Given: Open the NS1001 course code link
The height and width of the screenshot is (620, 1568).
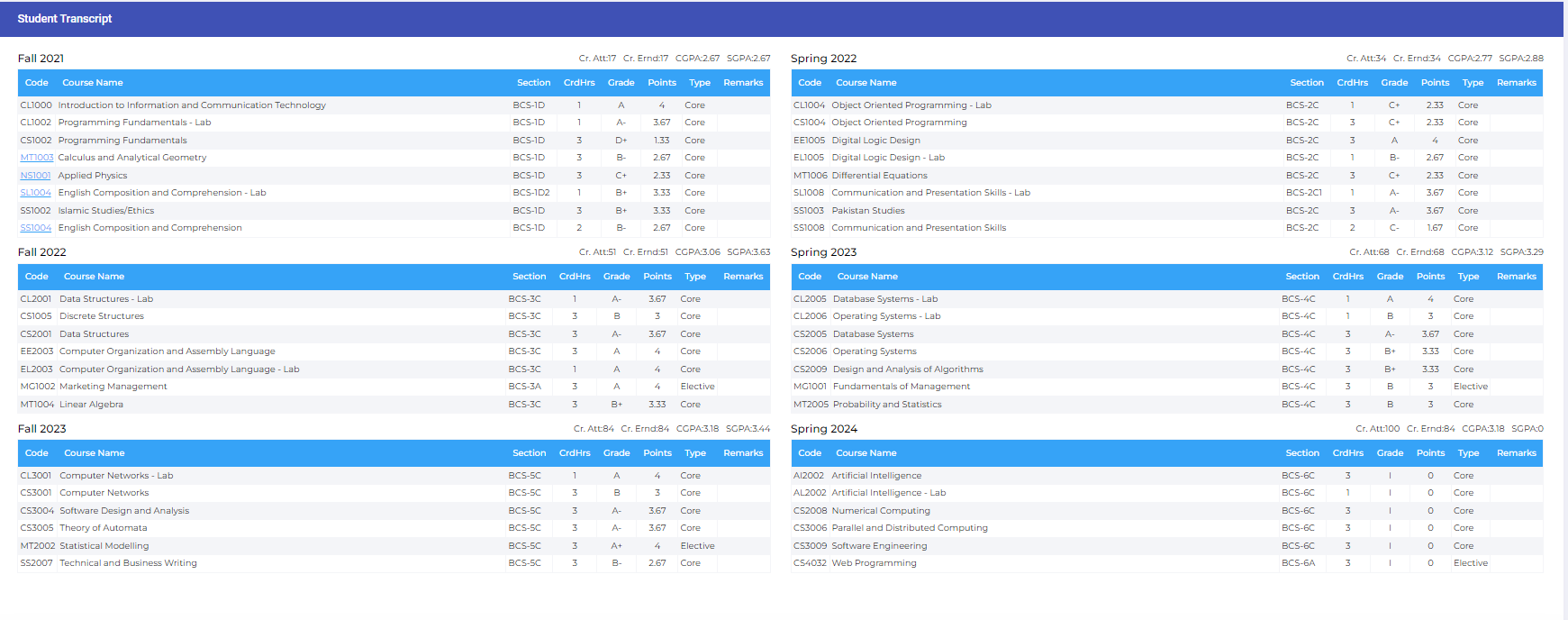Looking at the screenshot, I should (35, 176).
